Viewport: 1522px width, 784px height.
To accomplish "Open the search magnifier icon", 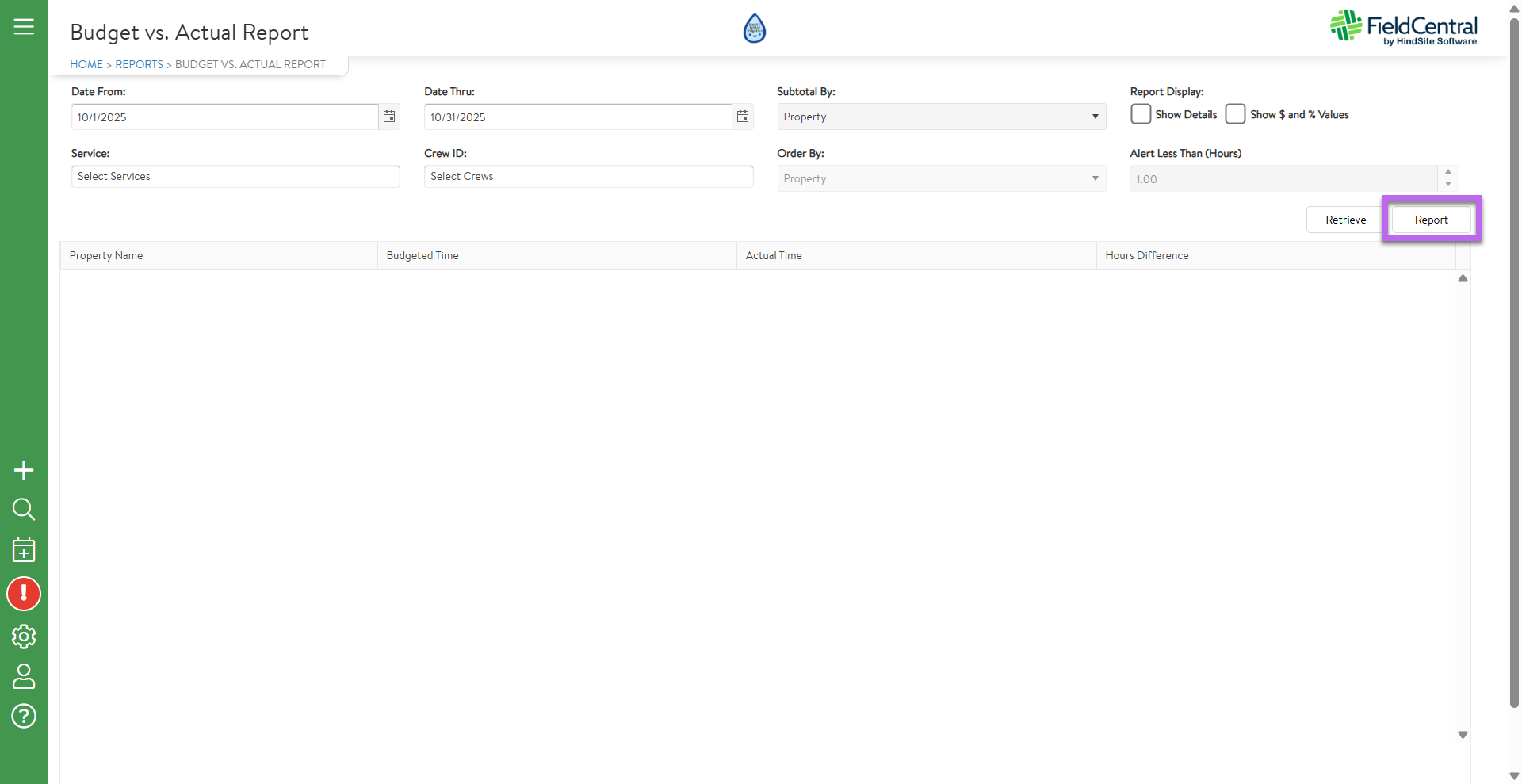I will pos(24,509).
